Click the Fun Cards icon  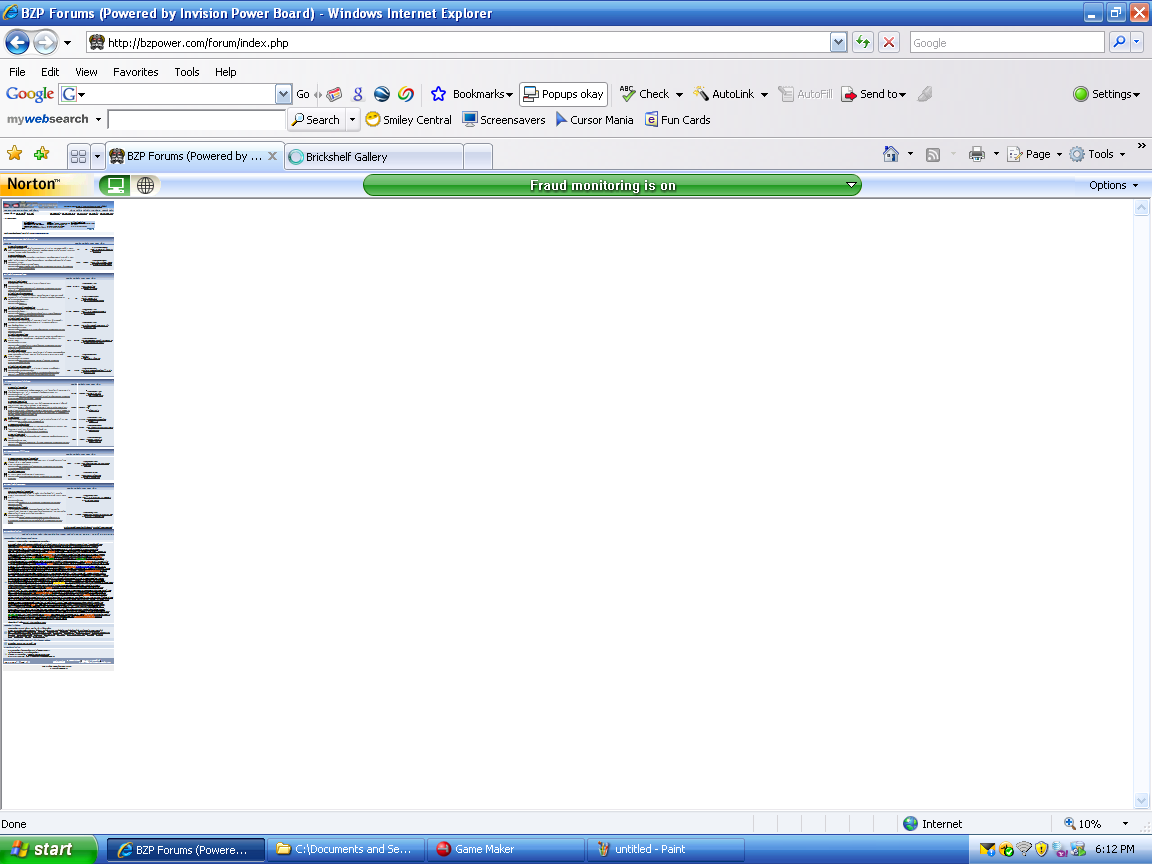(x=651, y=119)
